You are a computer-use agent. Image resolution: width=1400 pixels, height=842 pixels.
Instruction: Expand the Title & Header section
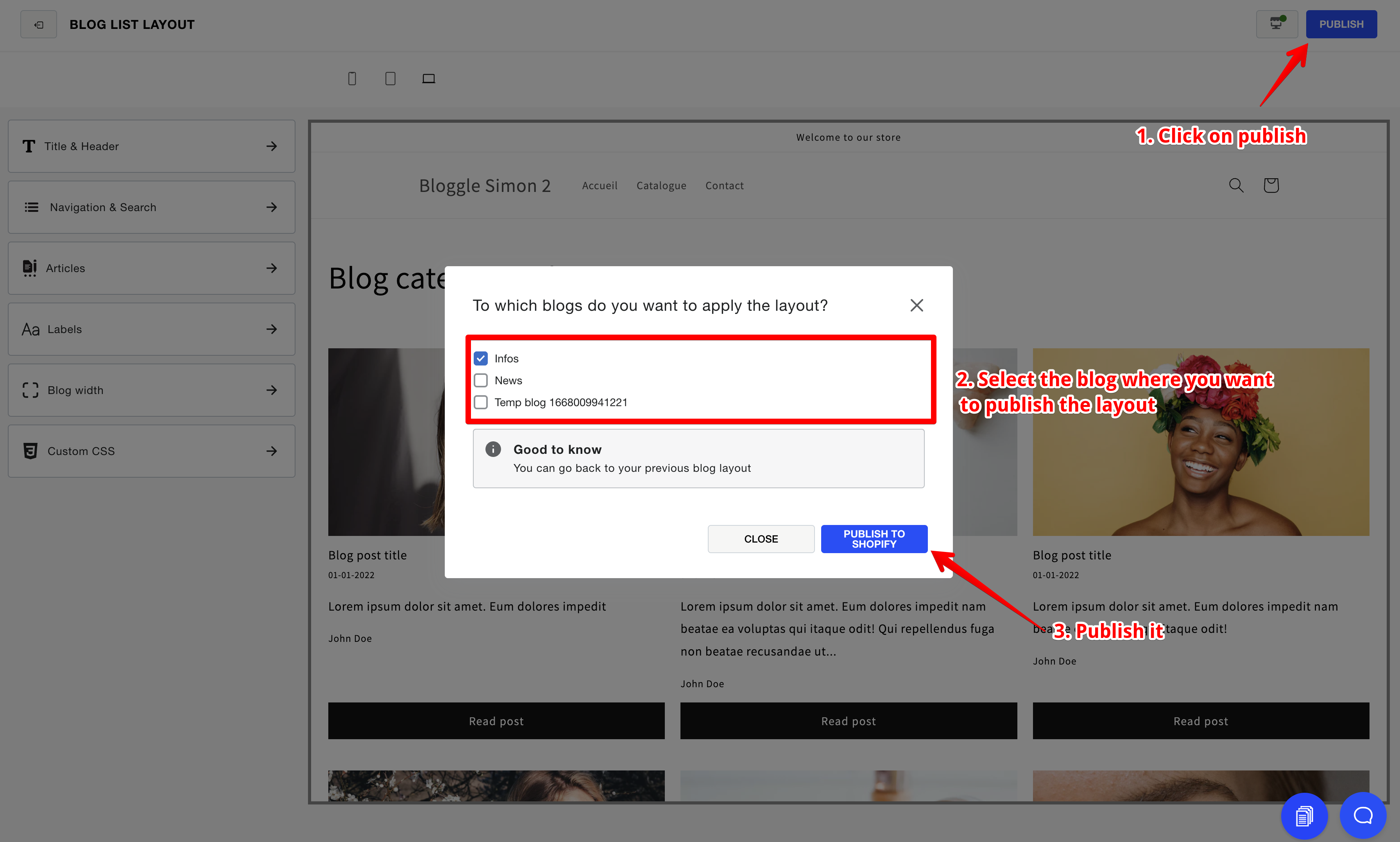click(152, 146)
